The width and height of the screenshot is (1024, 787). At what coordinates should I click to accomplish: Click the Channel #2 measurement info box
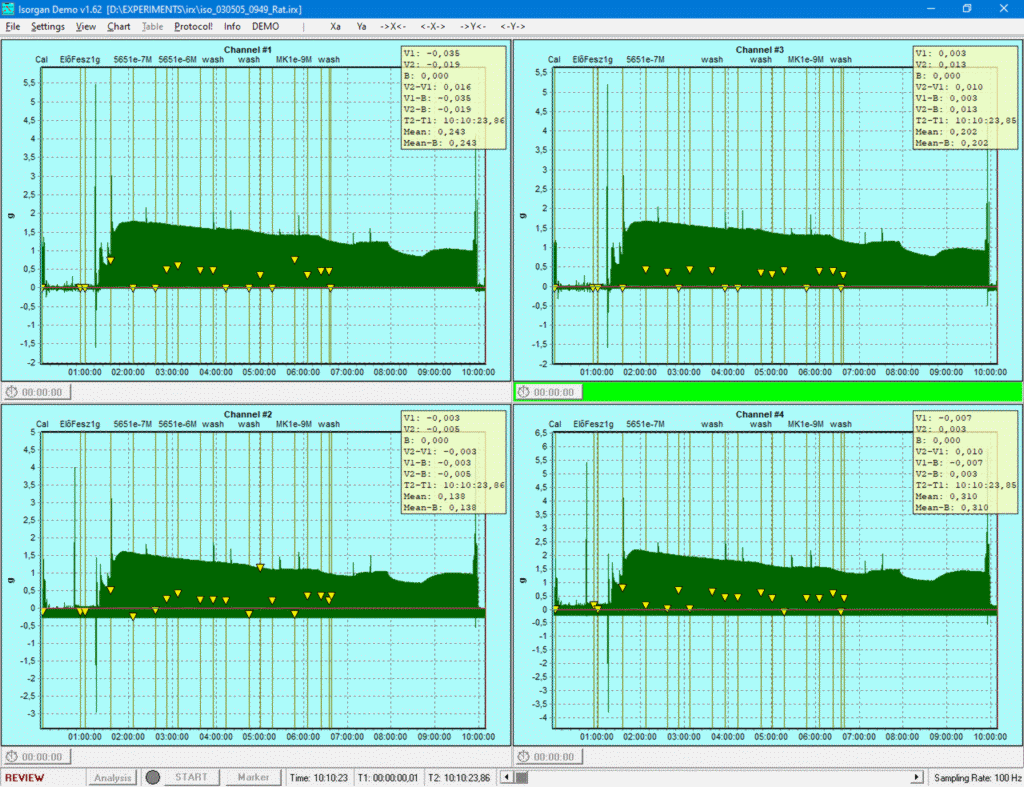453,462
